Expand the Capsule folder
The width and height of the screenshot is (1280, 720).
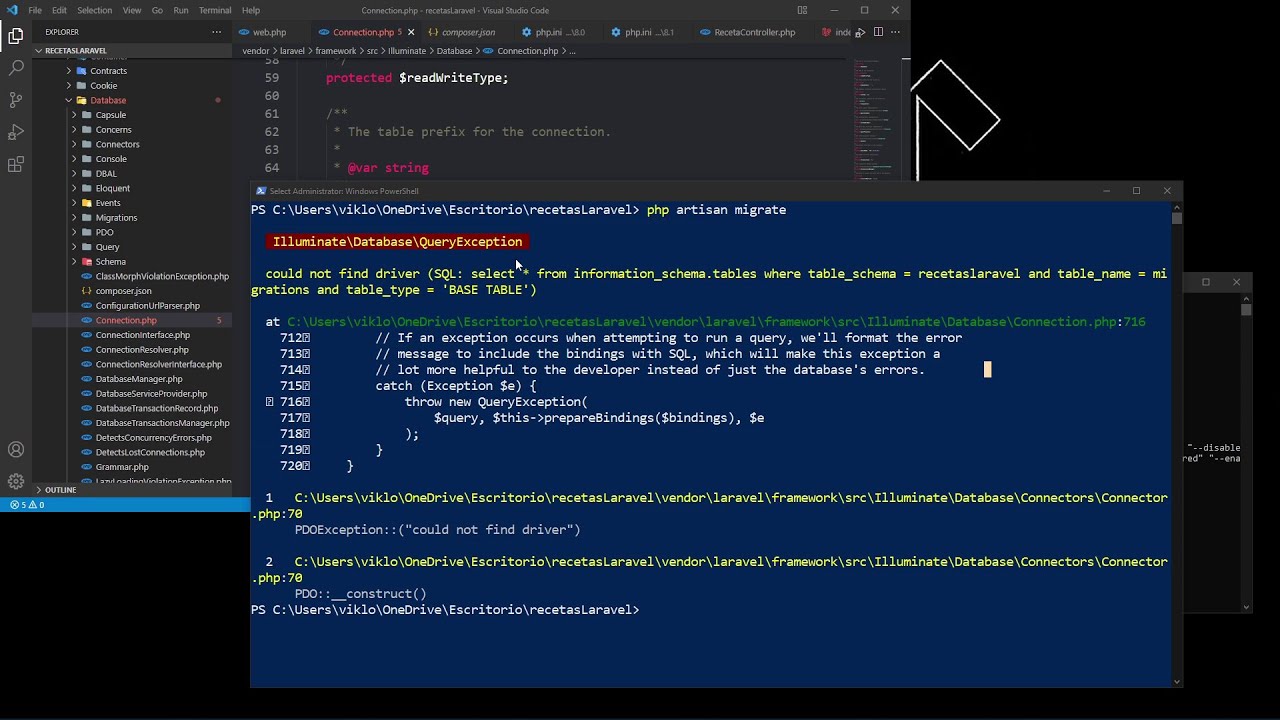(x=110, y=115)
